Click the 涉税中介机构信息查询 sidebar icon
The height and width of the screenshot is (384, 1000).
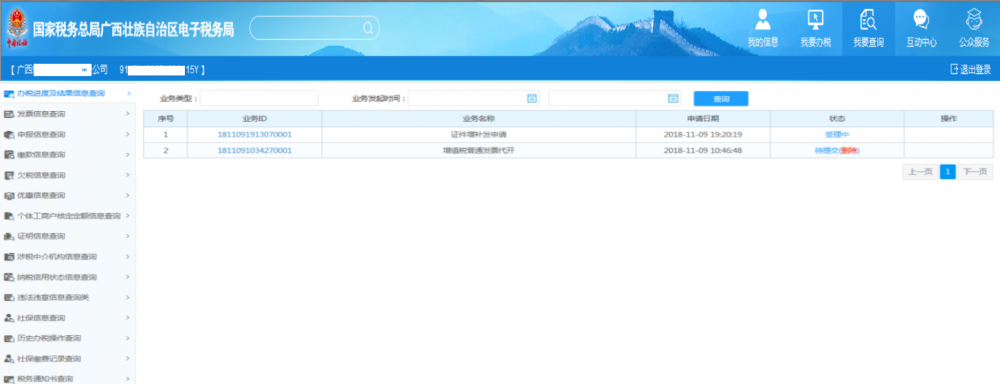point(9,257)
